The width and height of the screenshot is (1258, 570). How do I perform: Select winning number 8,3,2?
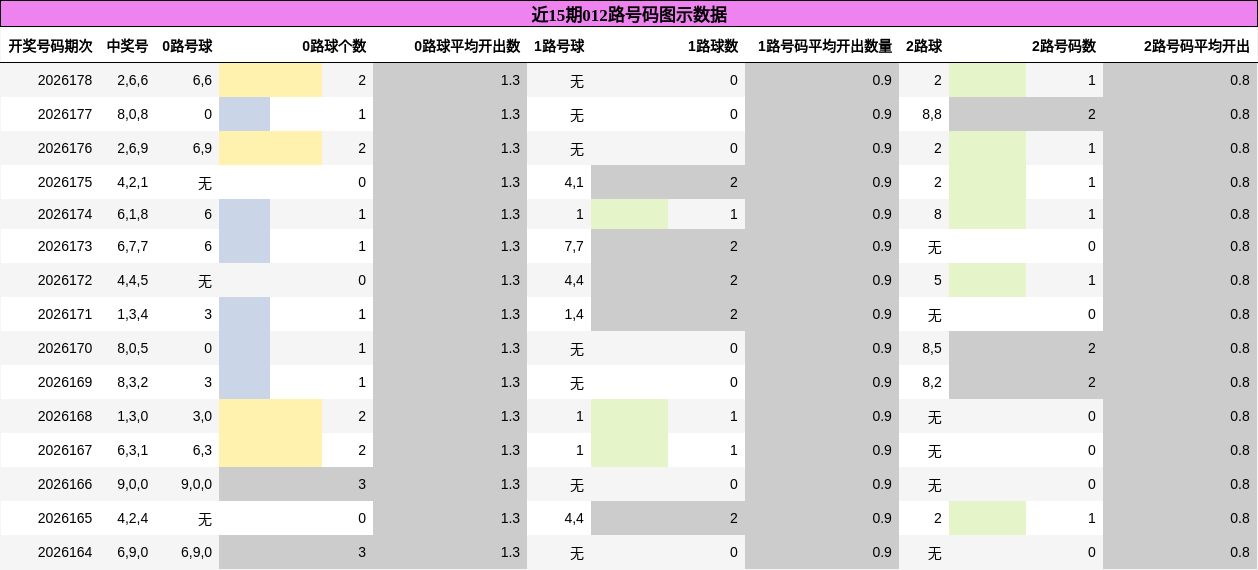[132, 382]
